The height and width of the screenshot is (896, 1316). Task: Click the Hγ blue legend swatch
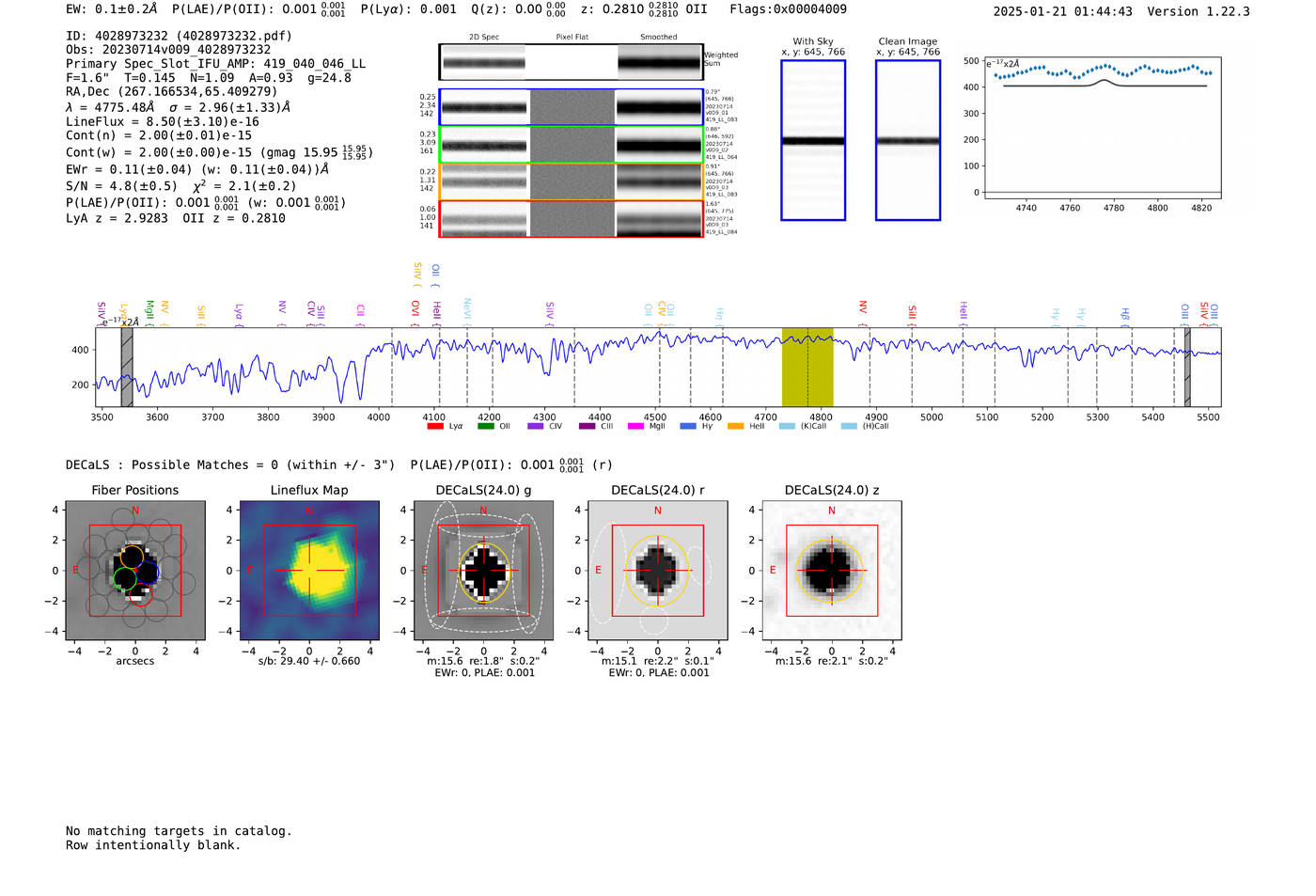tap(688, 426)
